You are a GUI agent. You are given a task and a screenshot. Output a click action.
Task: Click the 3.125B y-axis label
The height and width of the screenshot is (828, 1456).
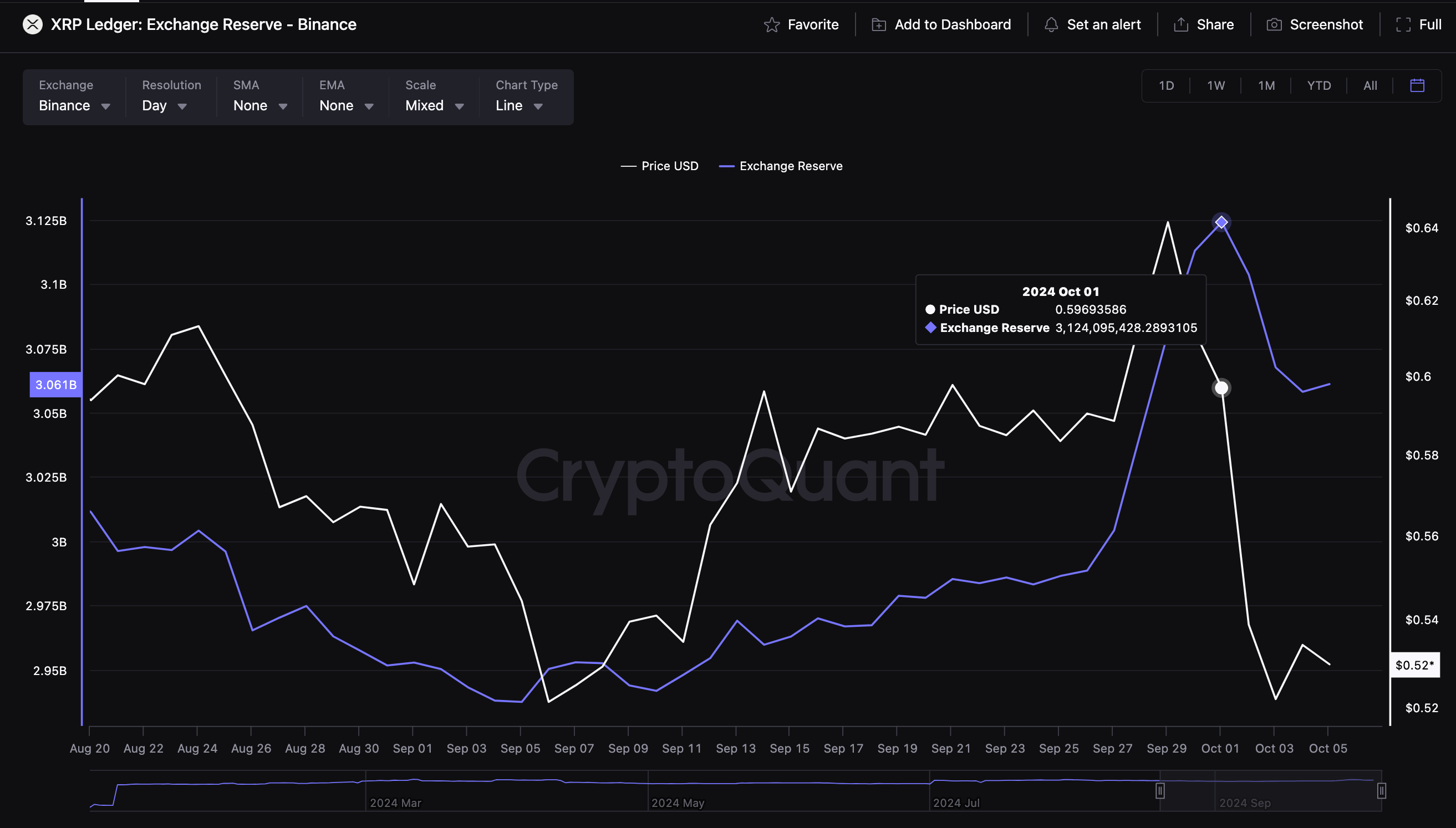coord(46,221)
